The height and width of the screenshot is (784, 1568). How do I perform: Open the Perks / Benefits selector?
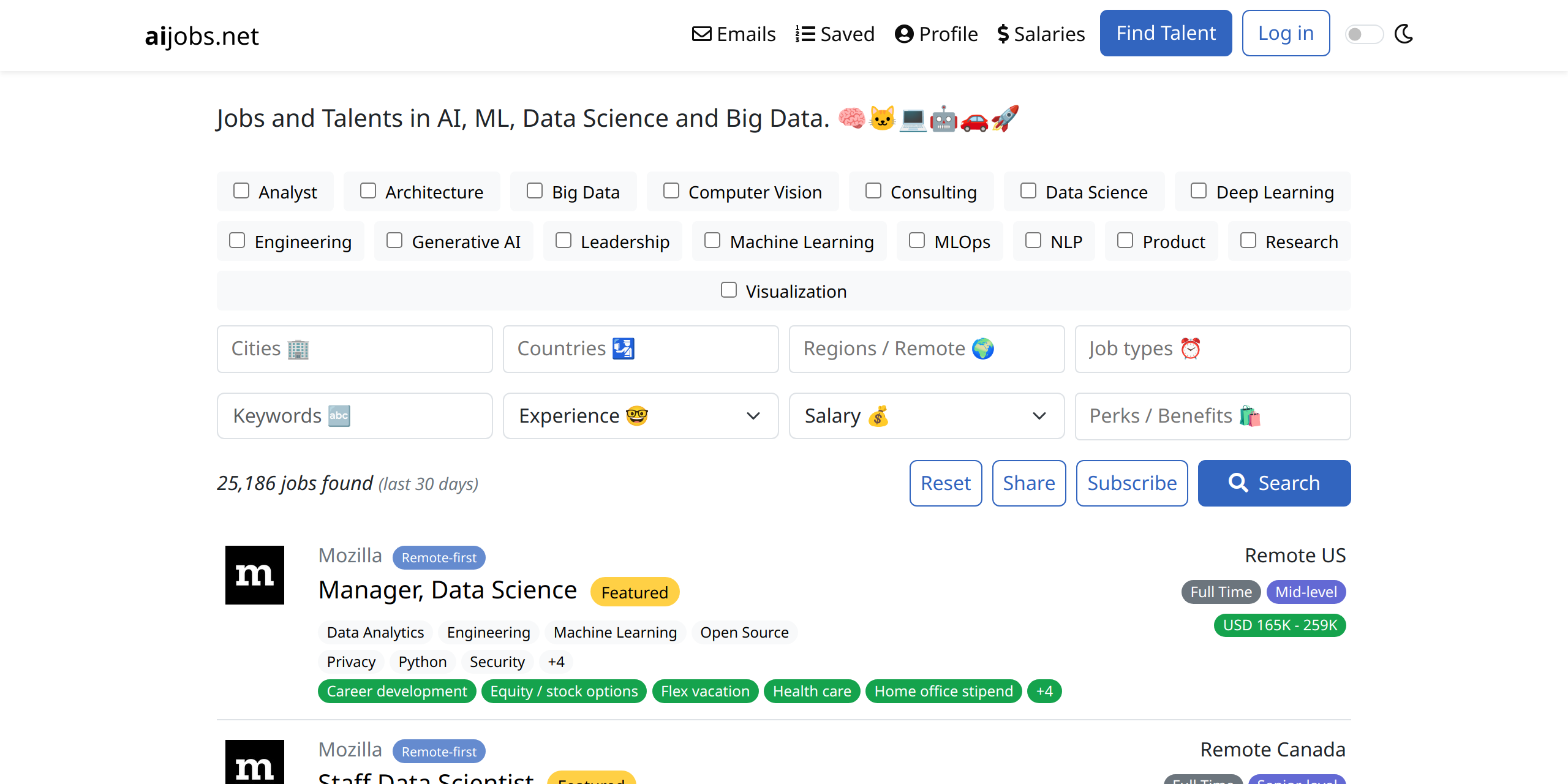point(1213,417)
